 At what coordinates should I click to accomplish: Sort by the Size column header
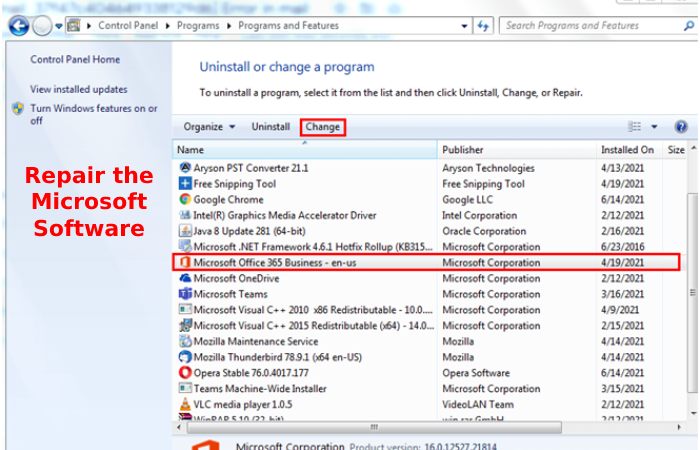tap(675, 150)
